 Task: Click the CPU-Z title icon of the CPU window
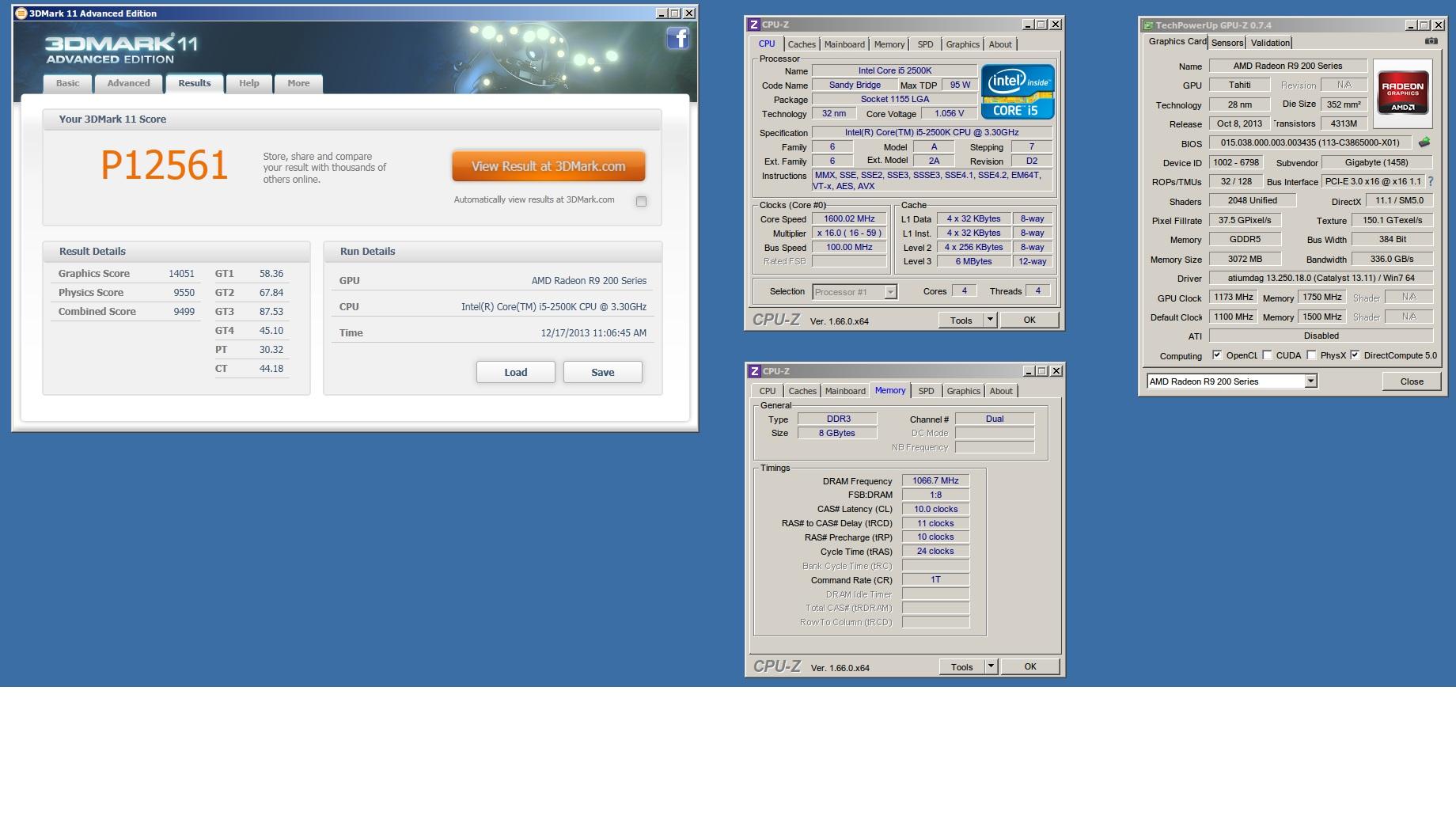pyautogui.click(x=754, y=25)
